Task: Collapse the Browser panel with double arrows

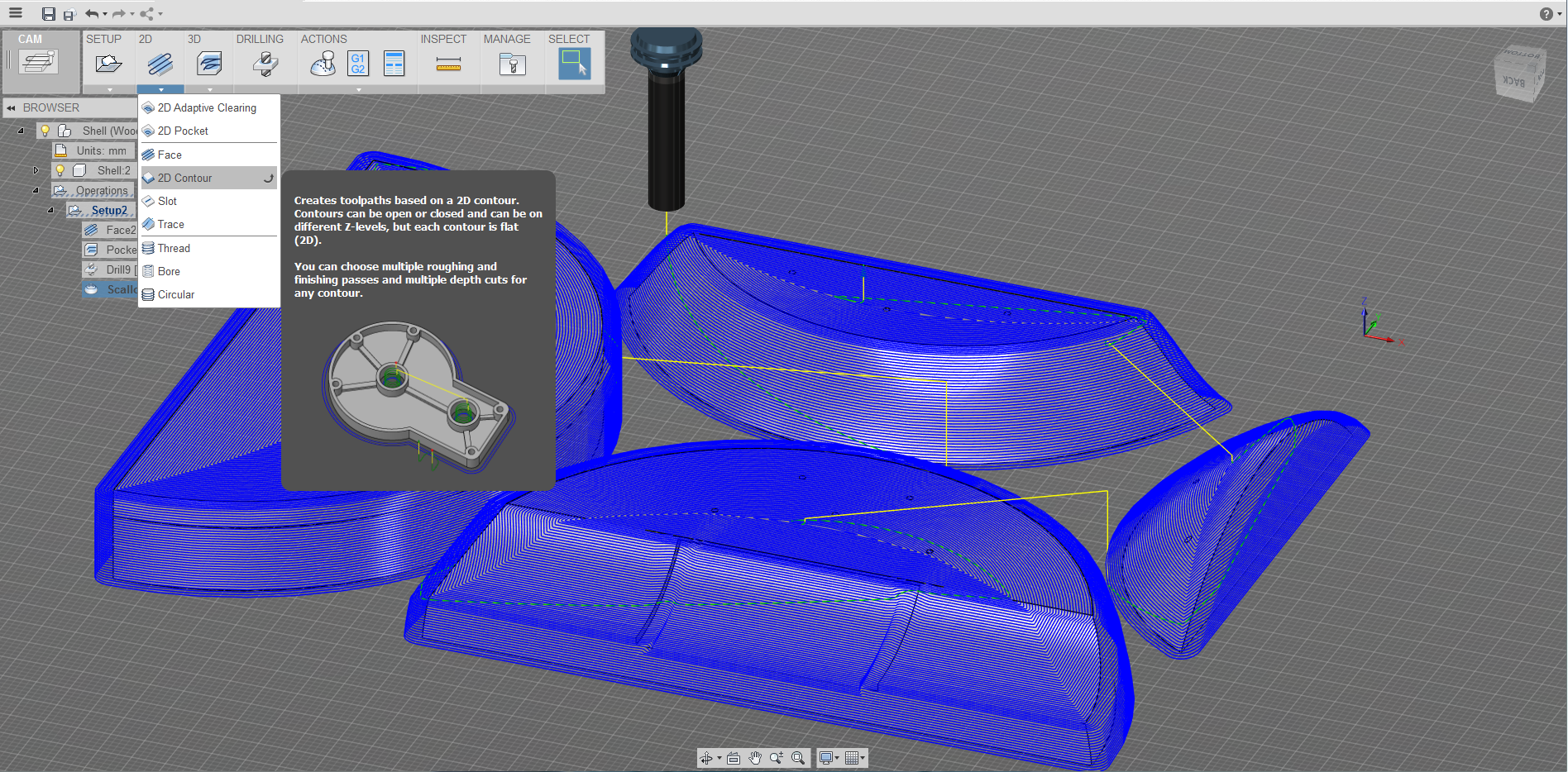Action: pos(12,108)
